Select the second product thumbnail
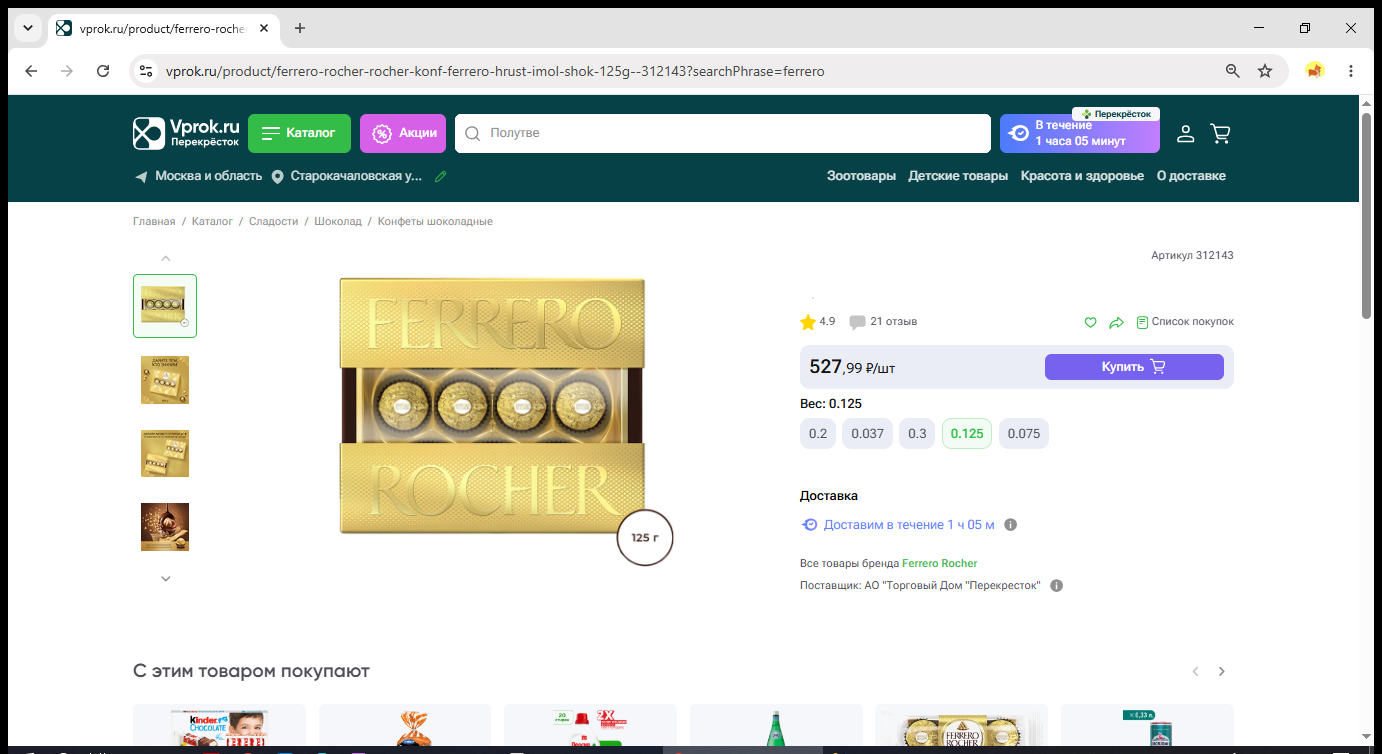The image size is (1382, 754). pos(165,380)
